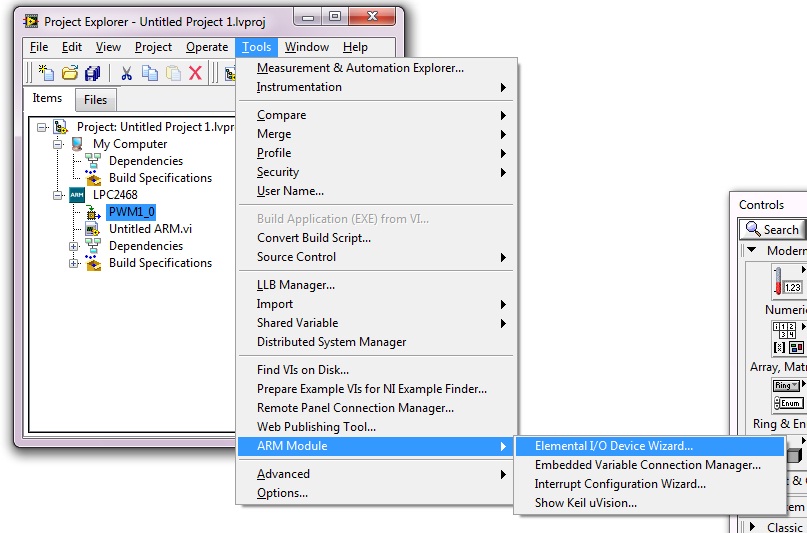Select the Items tab
This screenshot has height=533, width=807.
[47, 98]
